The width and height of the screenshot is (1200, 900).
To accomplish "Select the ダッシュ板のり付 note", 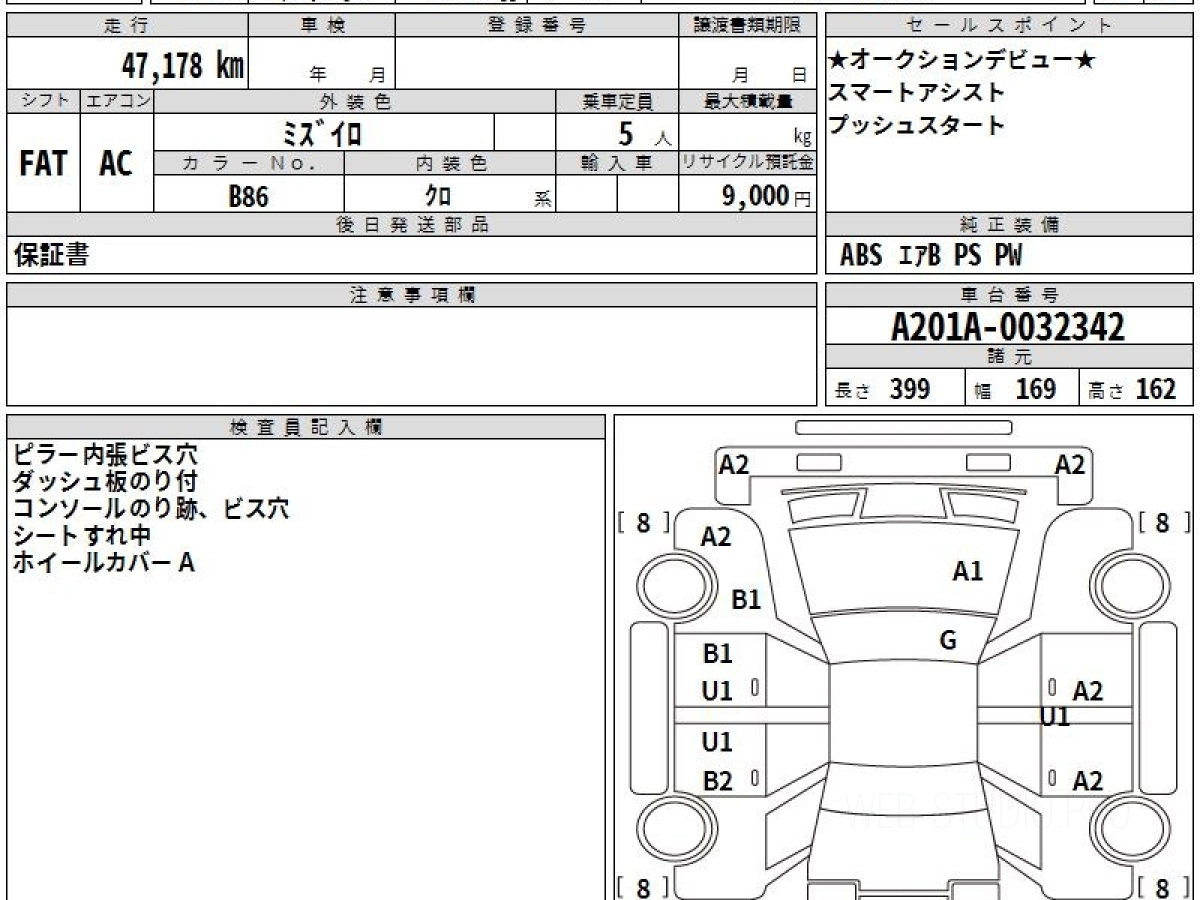I will [x=105, y=482].
